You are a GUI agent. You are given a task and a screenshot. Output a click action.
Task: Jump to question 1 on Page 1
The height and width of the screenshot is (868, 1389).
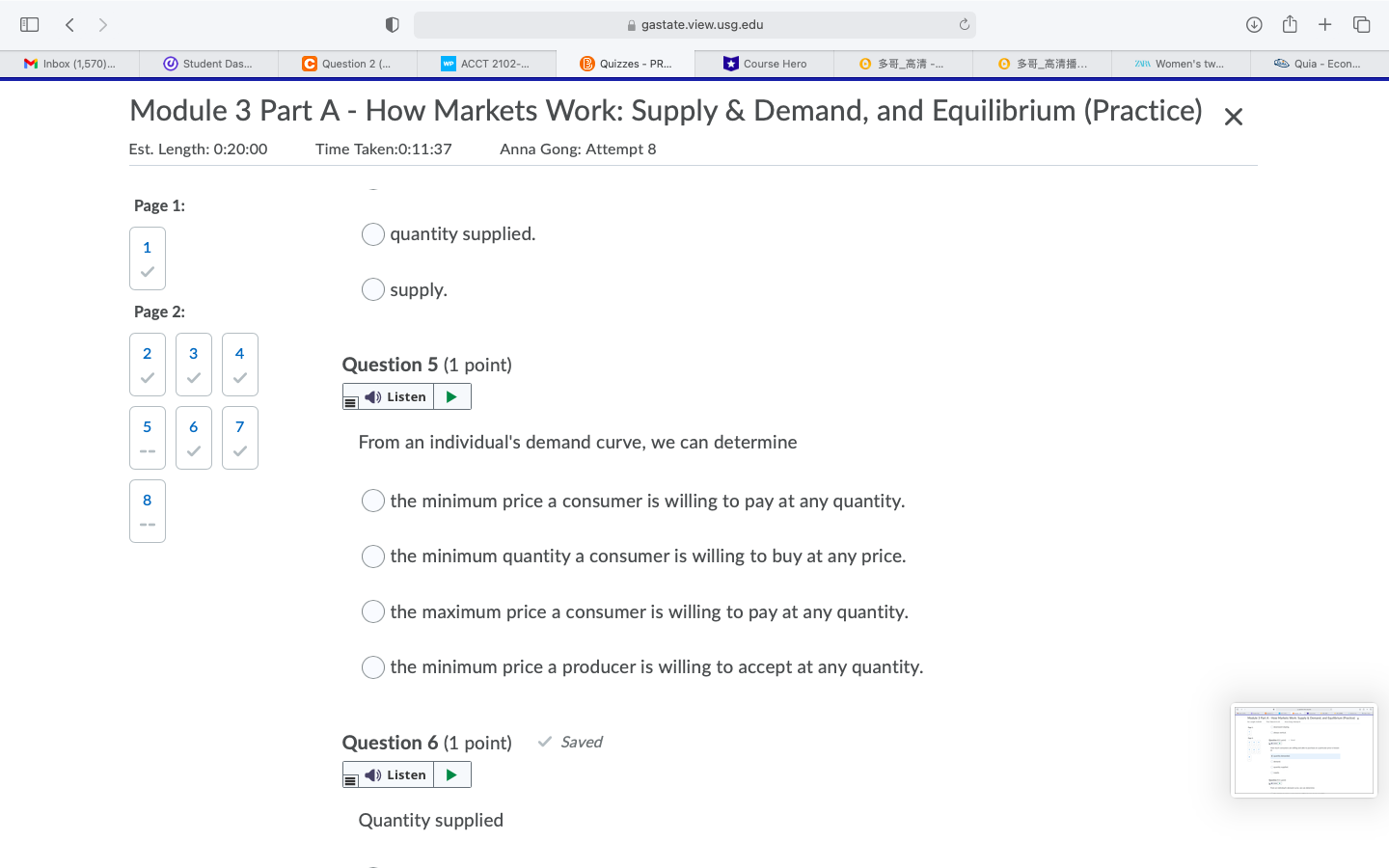click(x=147, y=258)
